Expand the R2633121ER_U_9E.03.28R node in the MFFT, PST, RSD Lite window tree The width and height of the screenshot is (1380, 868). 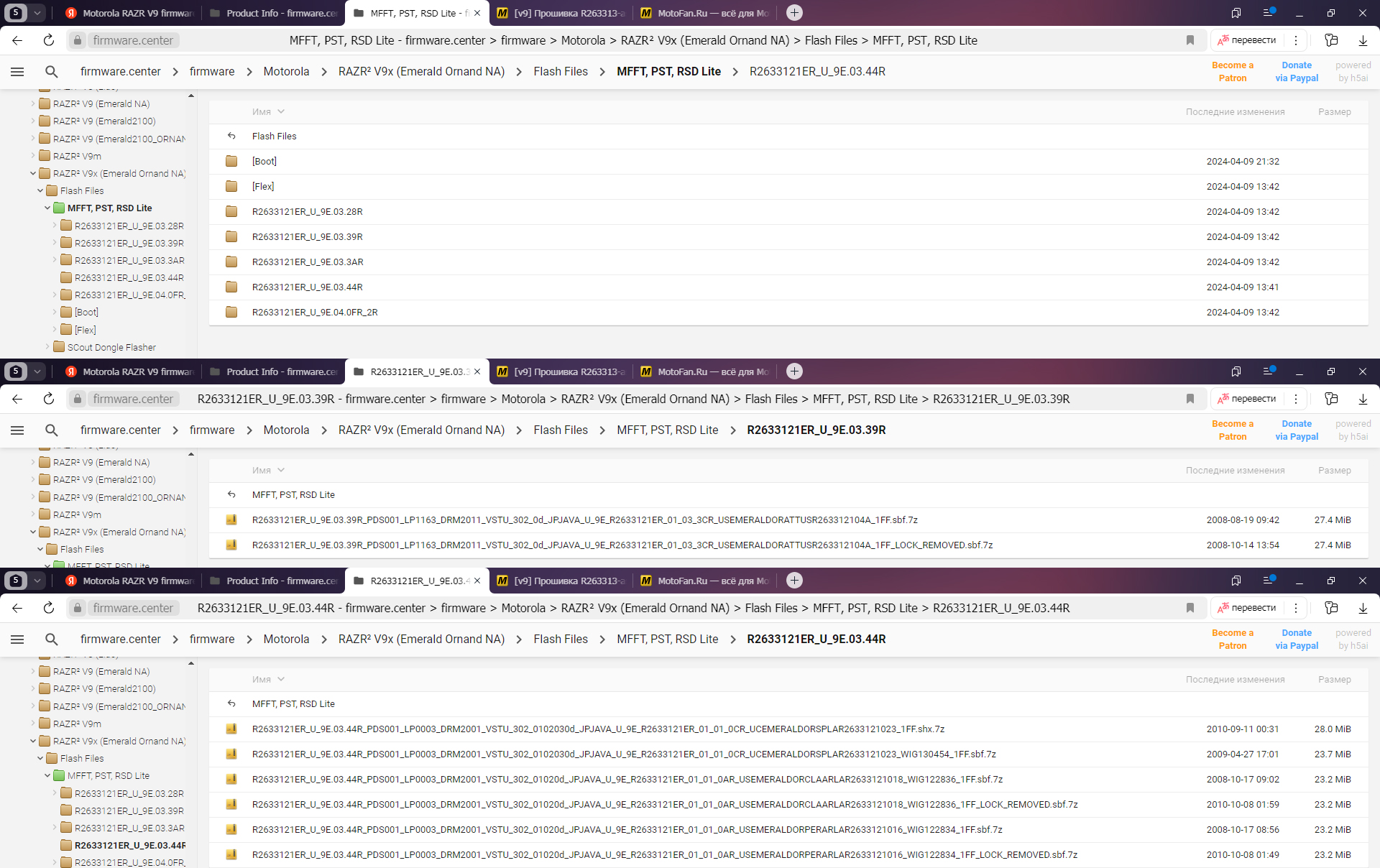[x=55, y=226]
